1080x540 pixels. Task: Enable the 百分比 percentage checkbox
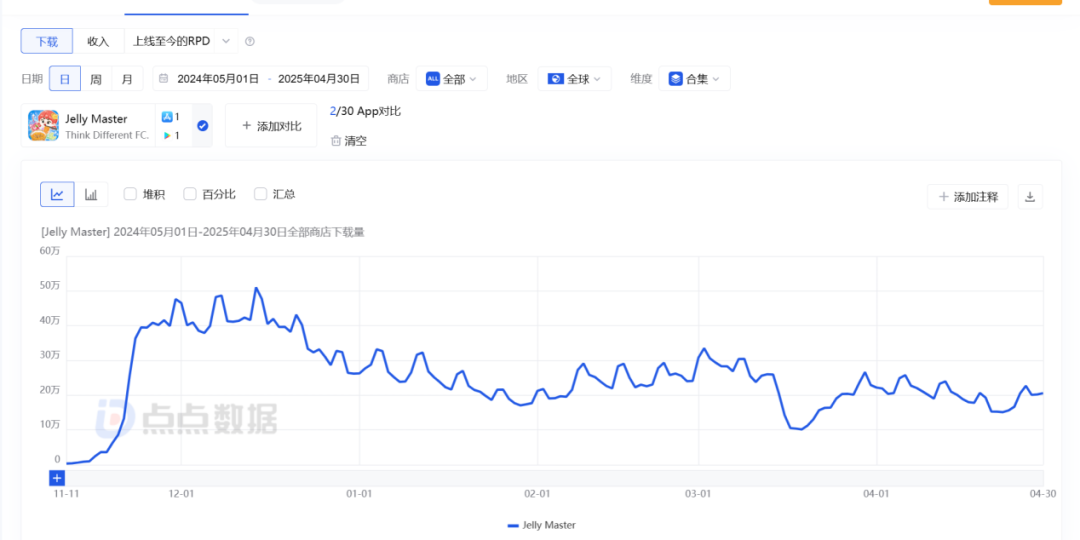[189, 194]
